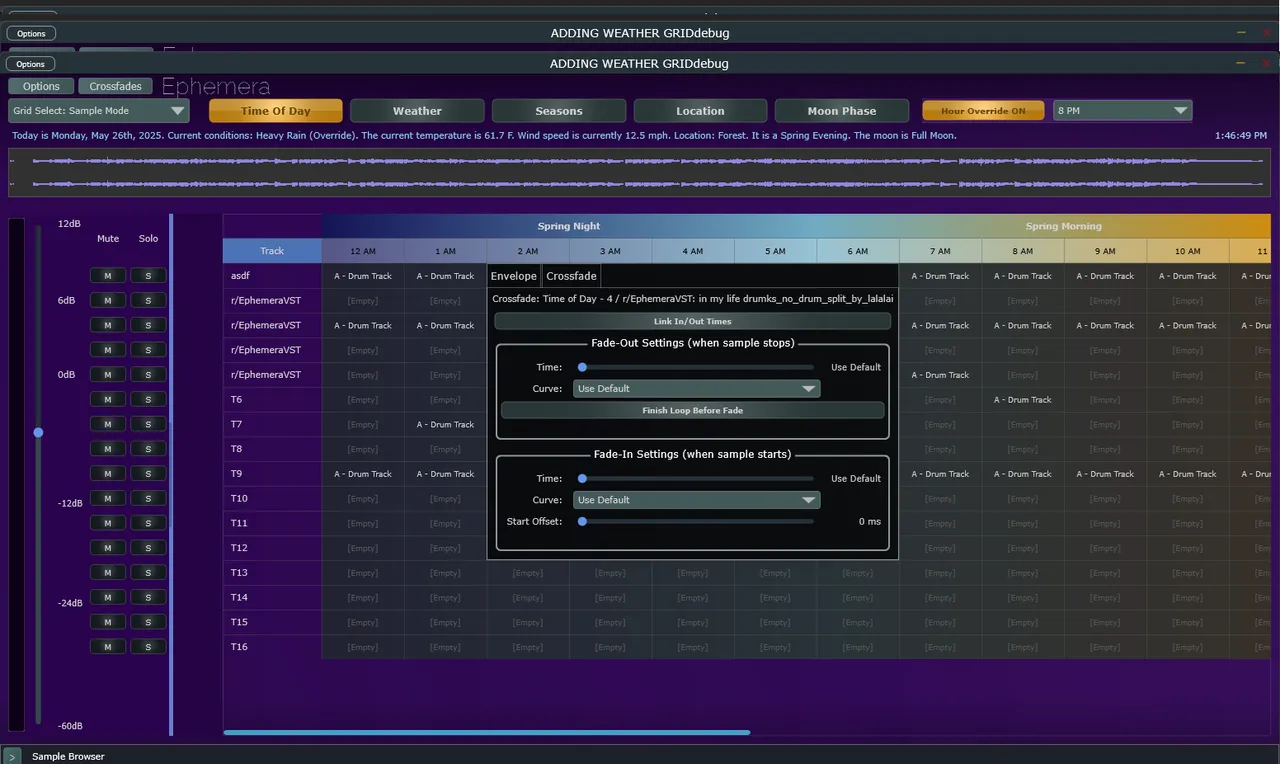Screen dimensions: 1280x764
Task: Click Finish Loop Before Fade button
Action: (x=692, y=410)
